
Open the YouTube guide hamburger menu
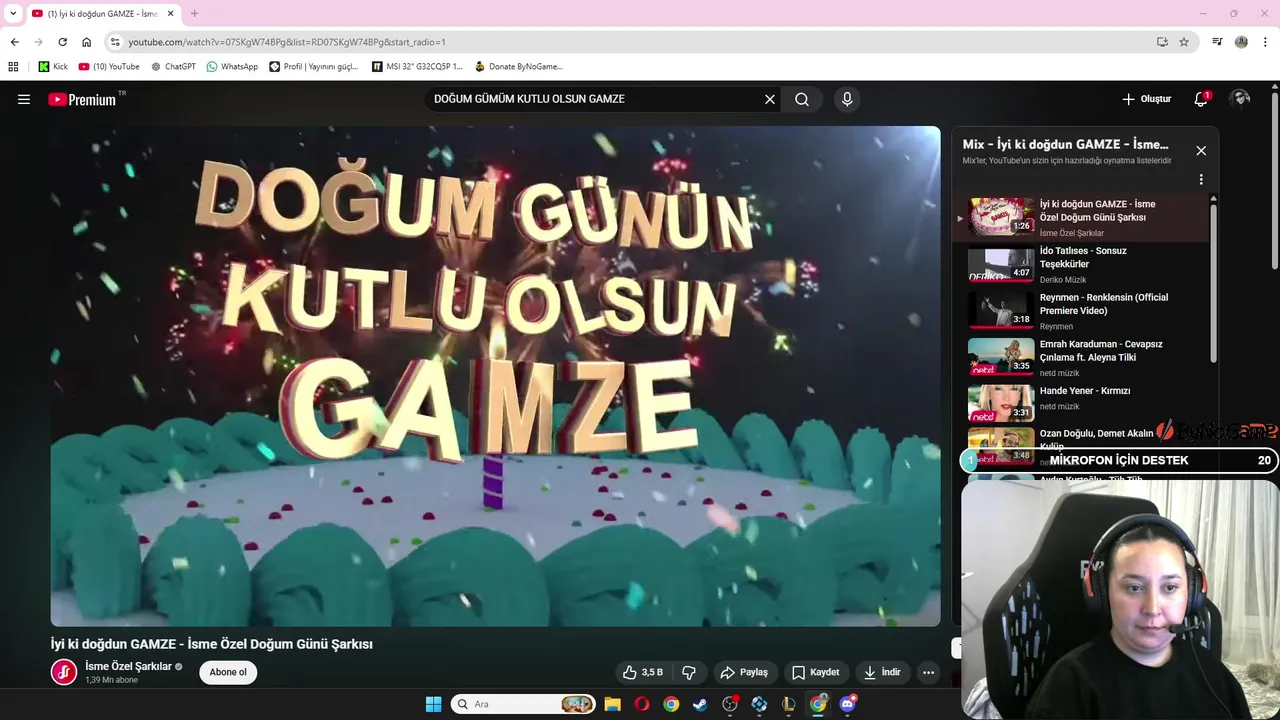(24, 99)
